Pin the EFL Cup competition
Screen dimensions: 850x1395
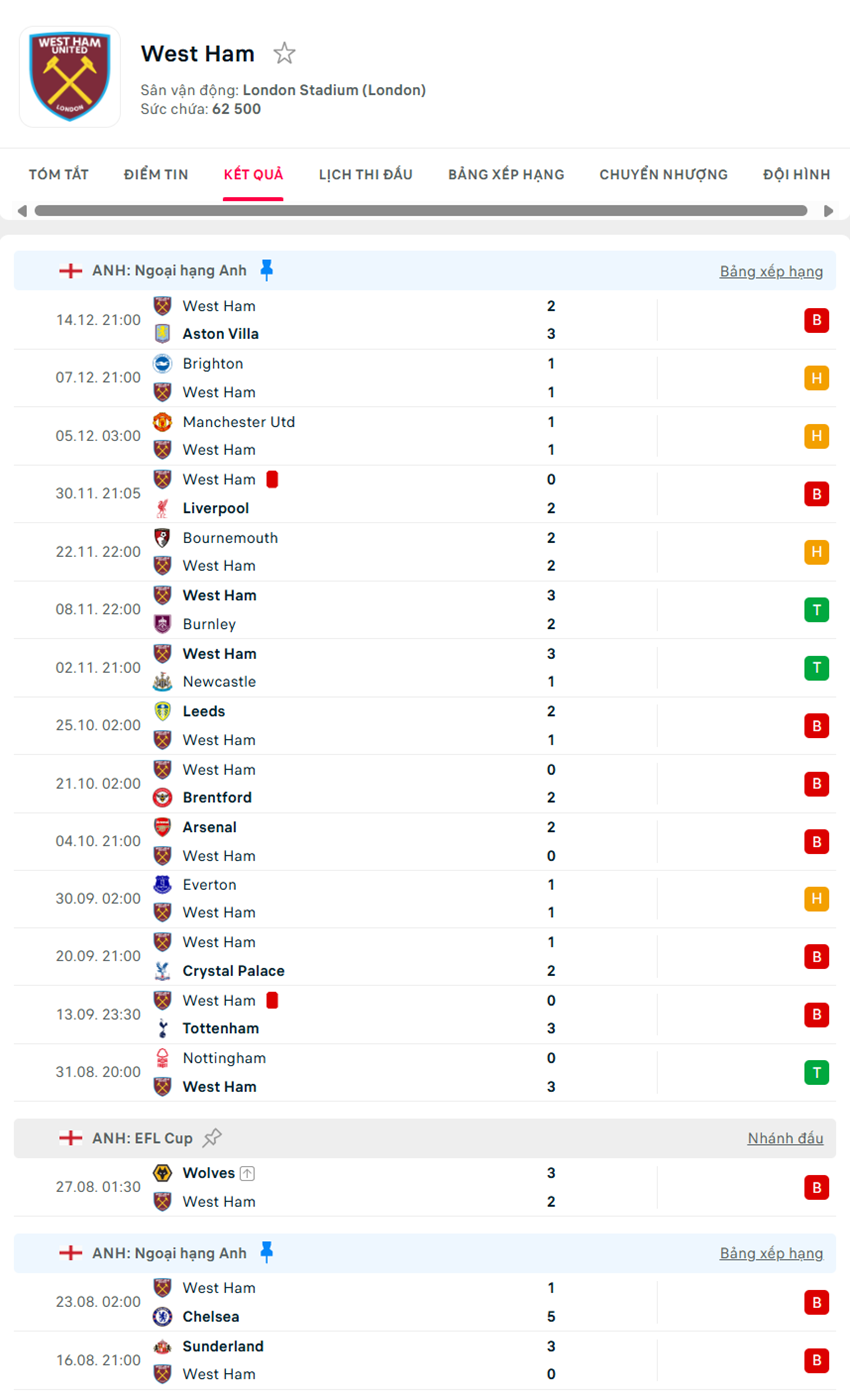[x=212, y=1138]
